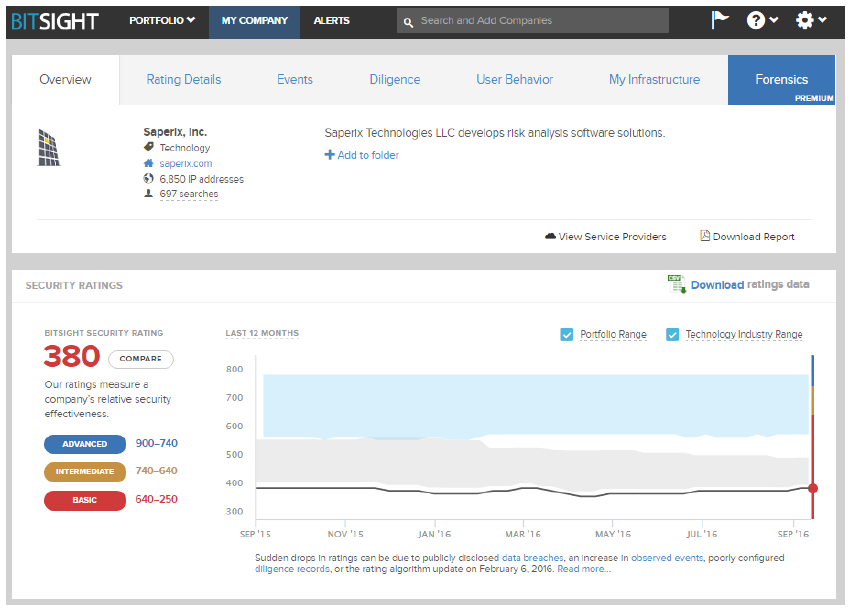Open the Forensics premium tab

(x=781, y=80)
